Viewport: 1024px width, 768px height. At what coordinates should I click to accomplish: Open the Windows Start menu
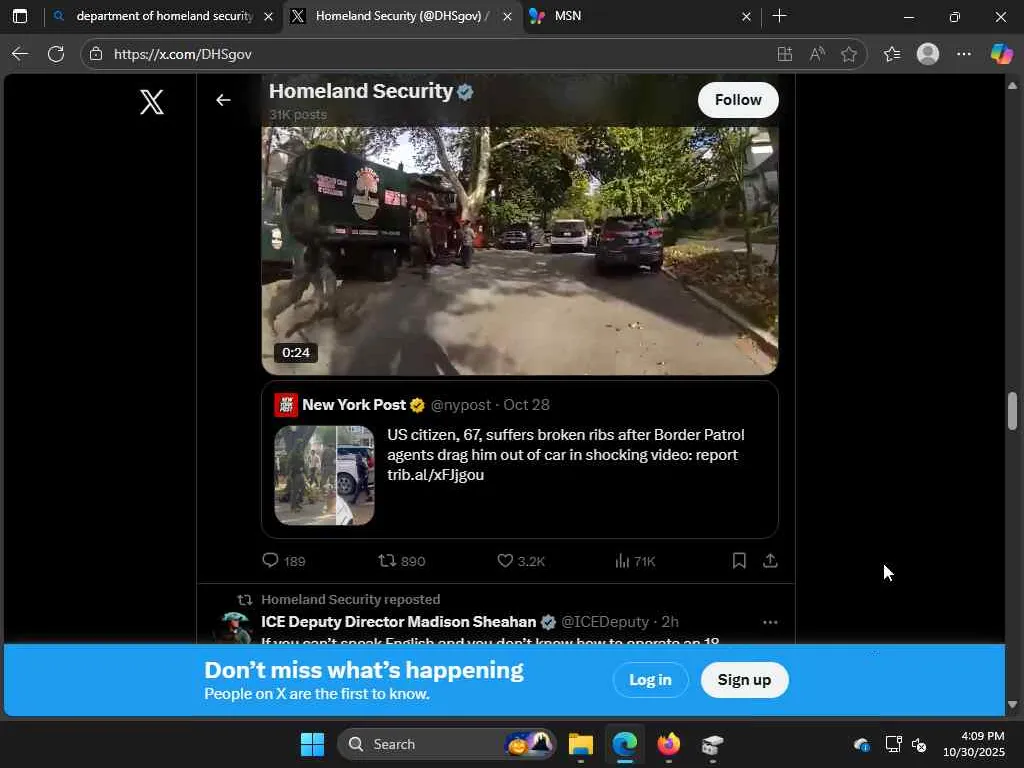pyautogui.click(x=312, y=744)
